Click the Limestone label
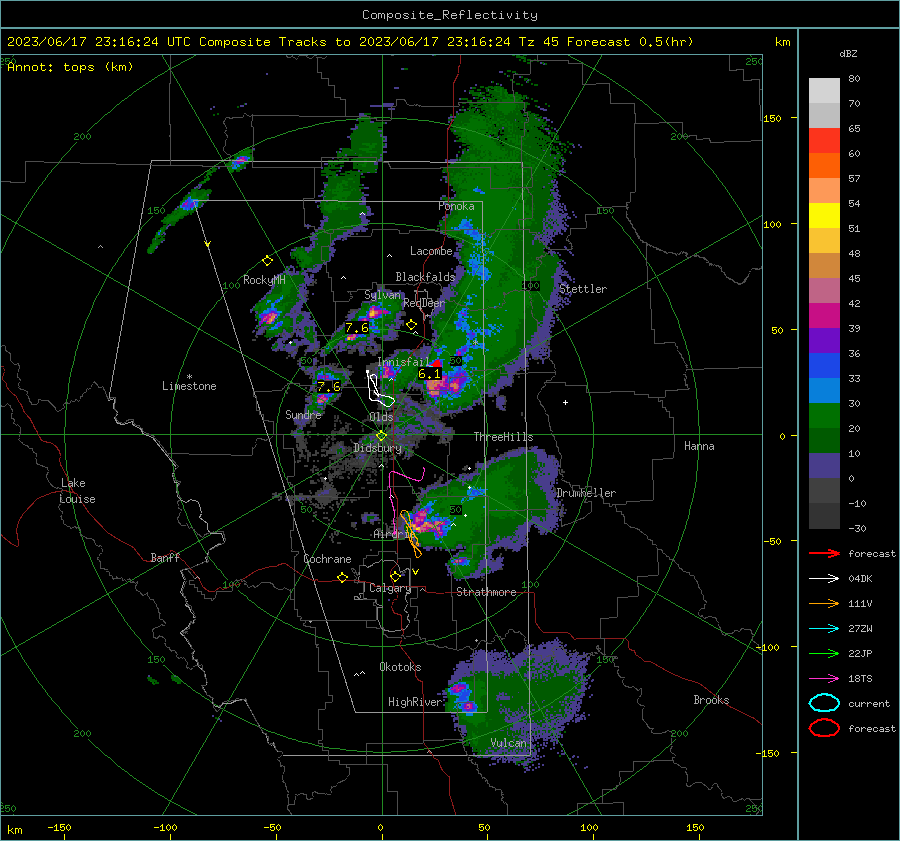Screen dimensions: 900x841 point(189,386)
